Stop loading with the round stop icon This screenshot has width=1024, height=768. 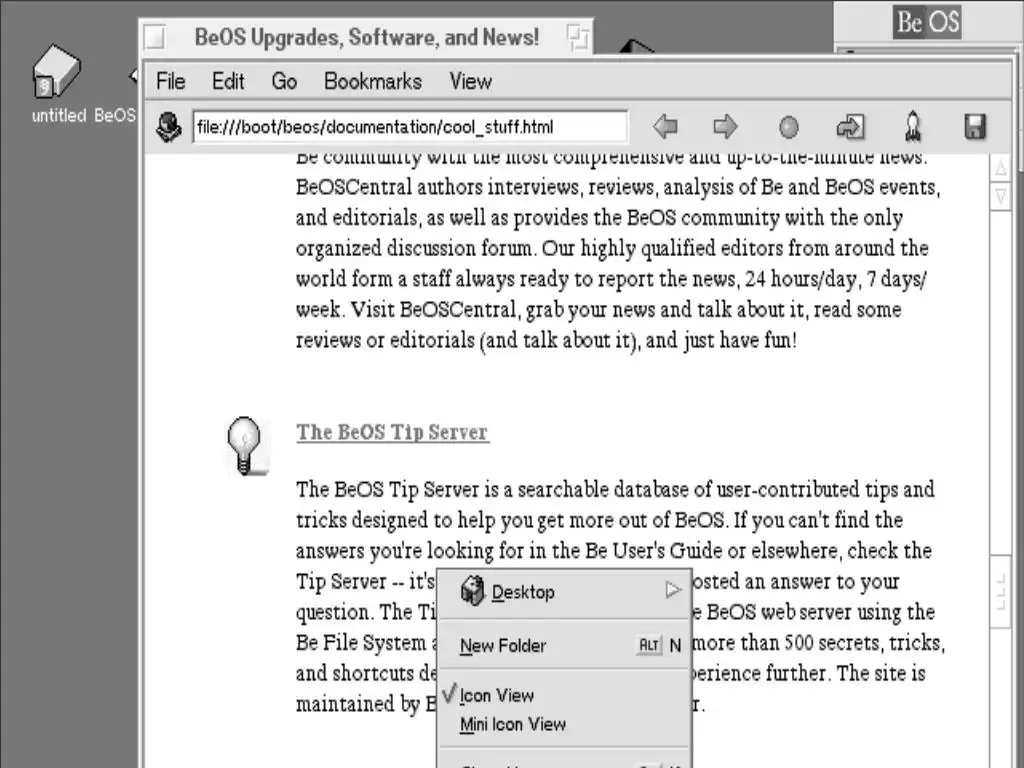(788, 127)
